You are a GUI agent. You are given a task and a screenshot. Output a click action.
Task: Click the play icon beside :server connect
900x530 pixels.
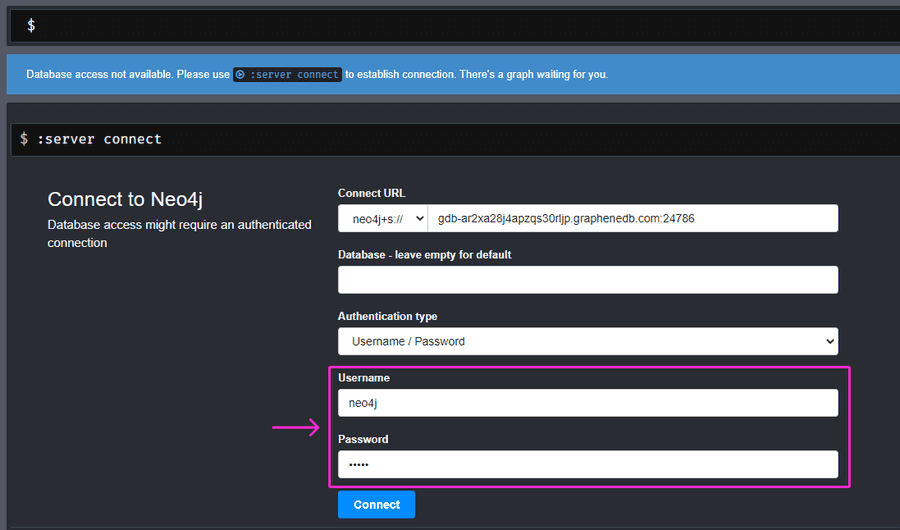[x=240, y=74]
